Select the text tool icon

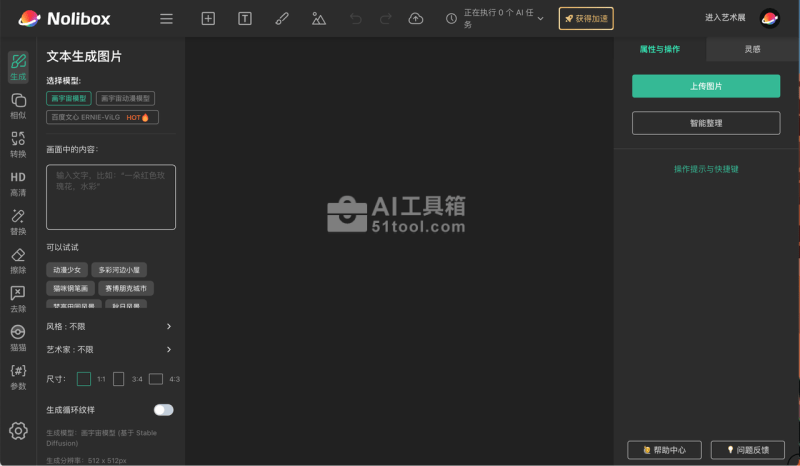click(245, 18)
